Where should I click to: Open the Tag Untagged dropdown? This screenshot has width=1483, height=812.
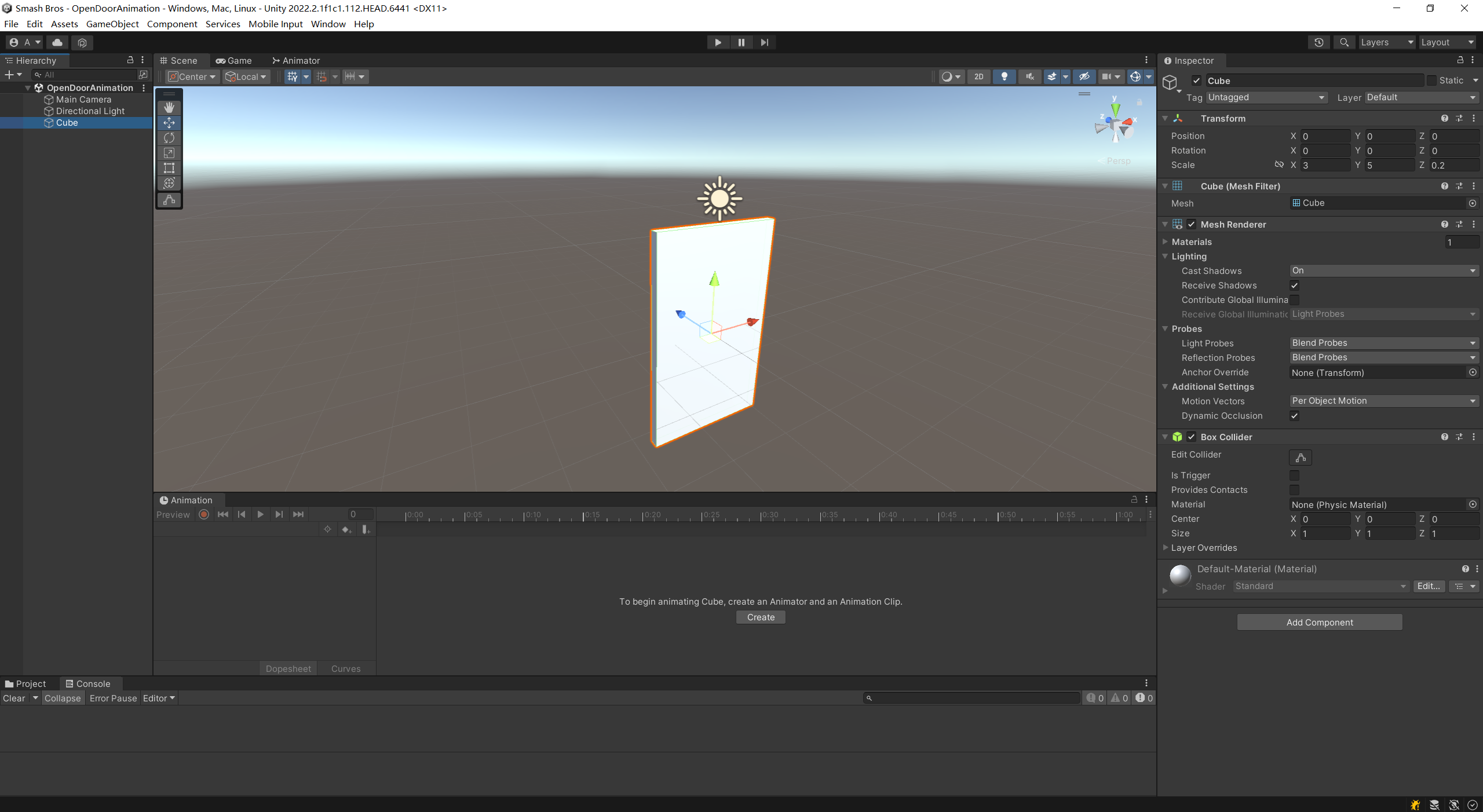pyautogui.click(x=1266, y=97)
